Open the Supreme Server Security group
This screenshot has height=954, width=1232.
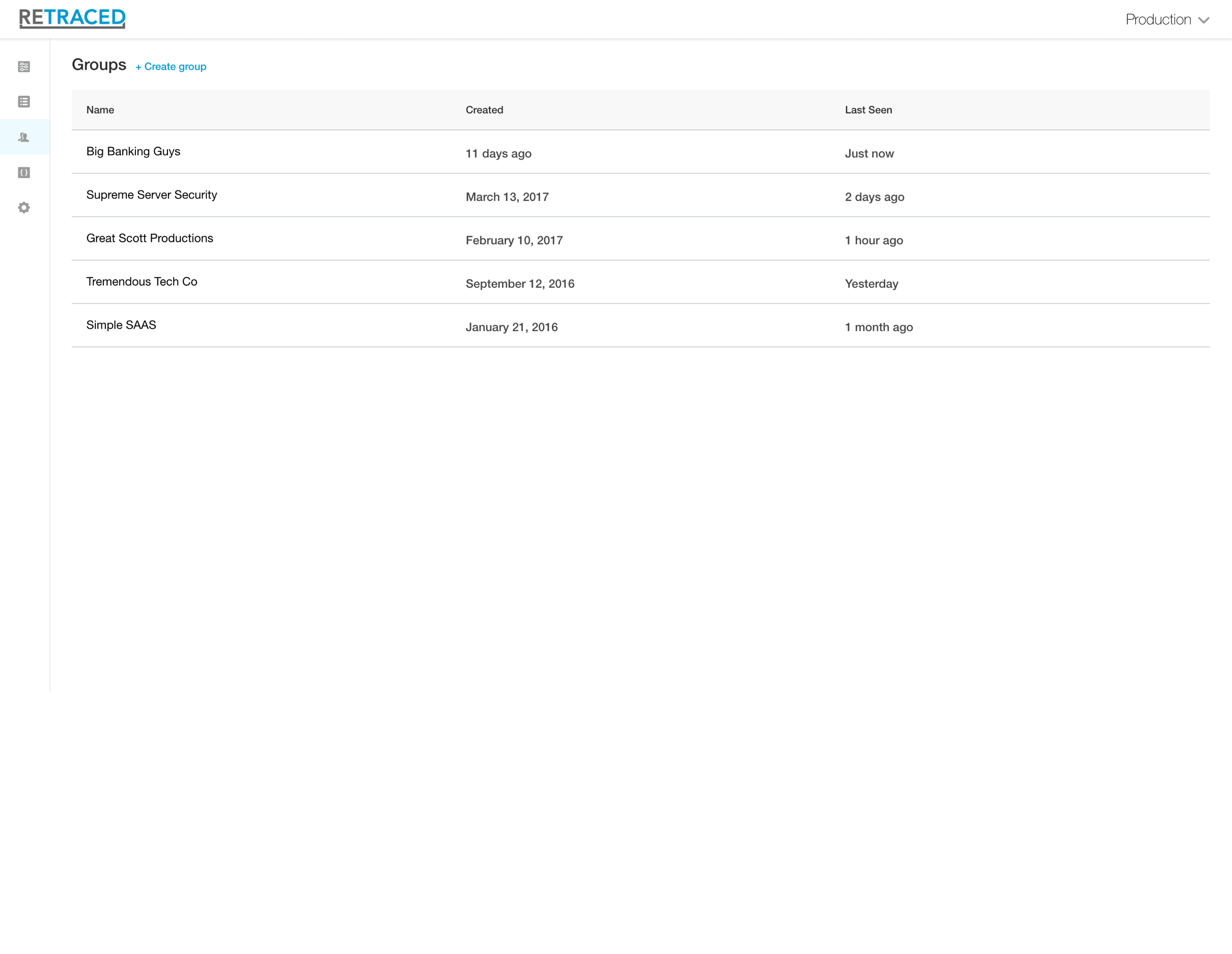point(151,194)
